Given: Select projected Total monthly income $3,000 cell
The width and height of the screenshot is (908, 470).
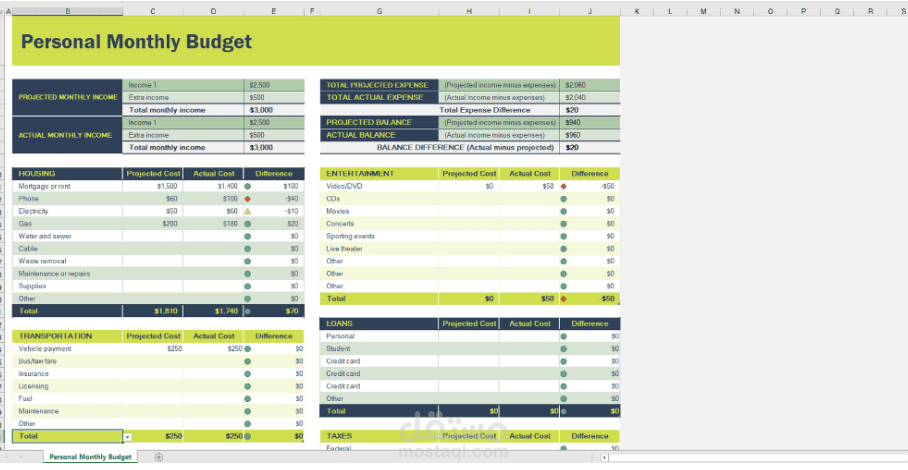Looking at the screenshot, I should click(x=274, y=110).
